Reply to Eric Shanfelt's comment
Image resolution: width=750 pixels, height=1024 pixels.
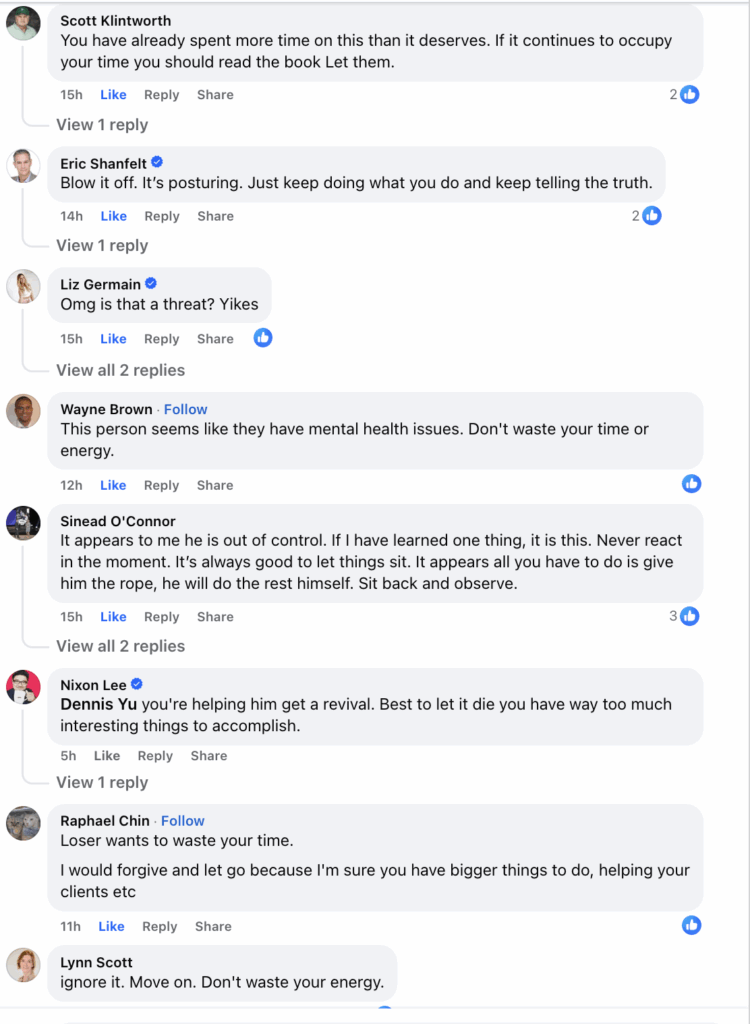(161, 216)
